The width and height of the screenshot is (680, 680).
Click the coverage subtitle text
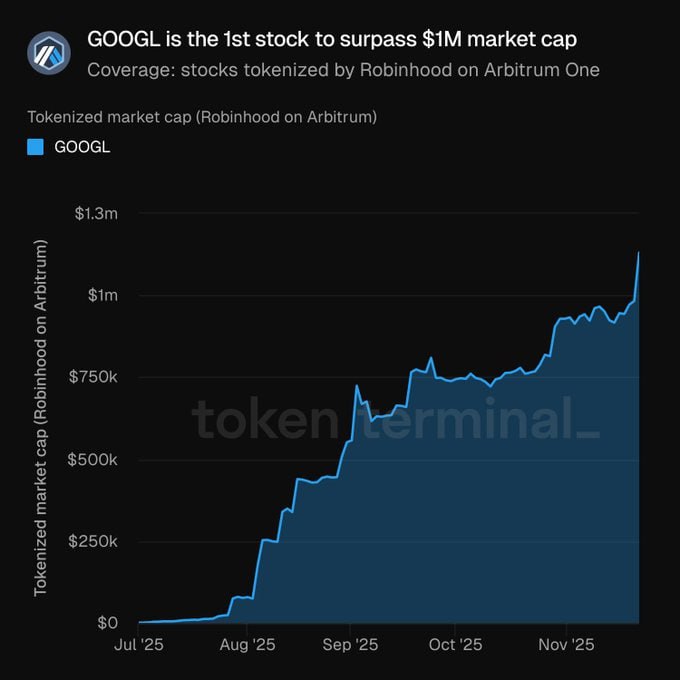click(x=343, y=70)
